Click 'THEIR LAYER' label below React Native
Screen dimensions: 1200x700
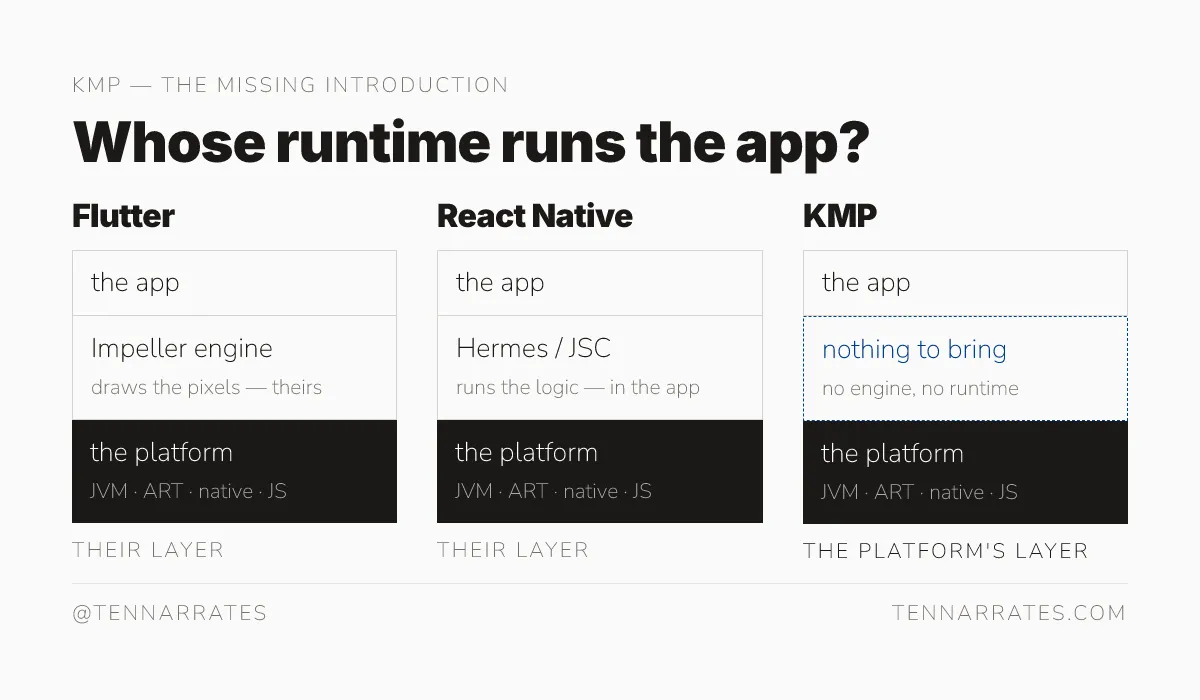point(513,550)
